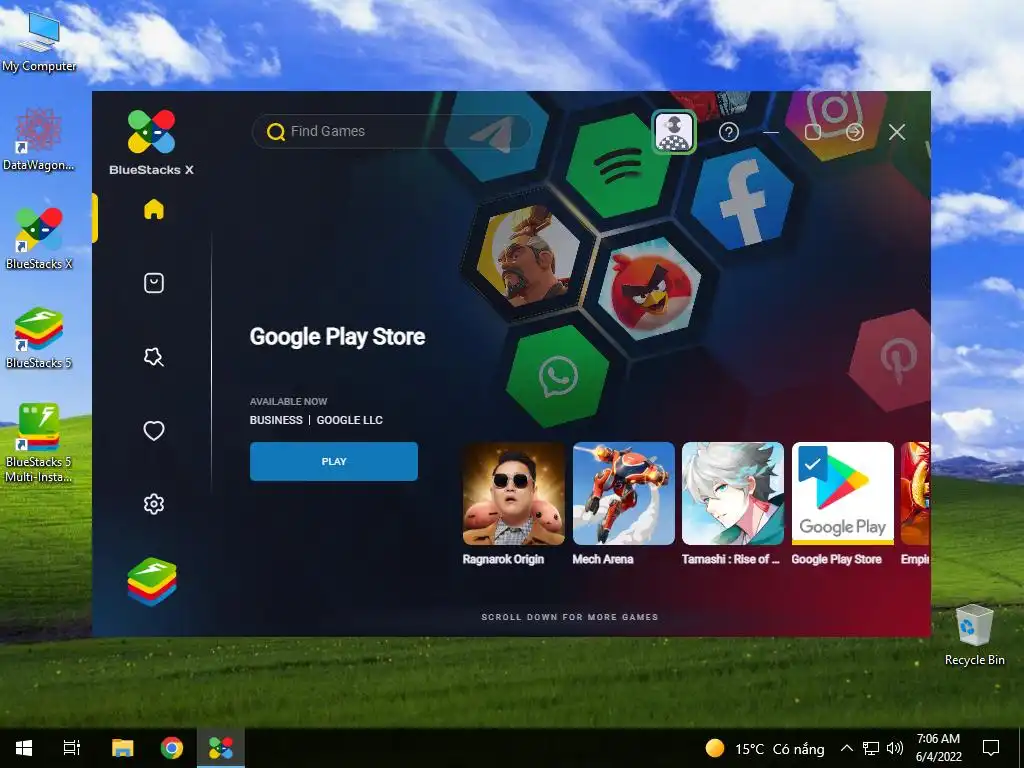Open the weather widget showing 15°C
Image resolution: width=1024 pixels, height=768 pixels.
tap(765, 748)
